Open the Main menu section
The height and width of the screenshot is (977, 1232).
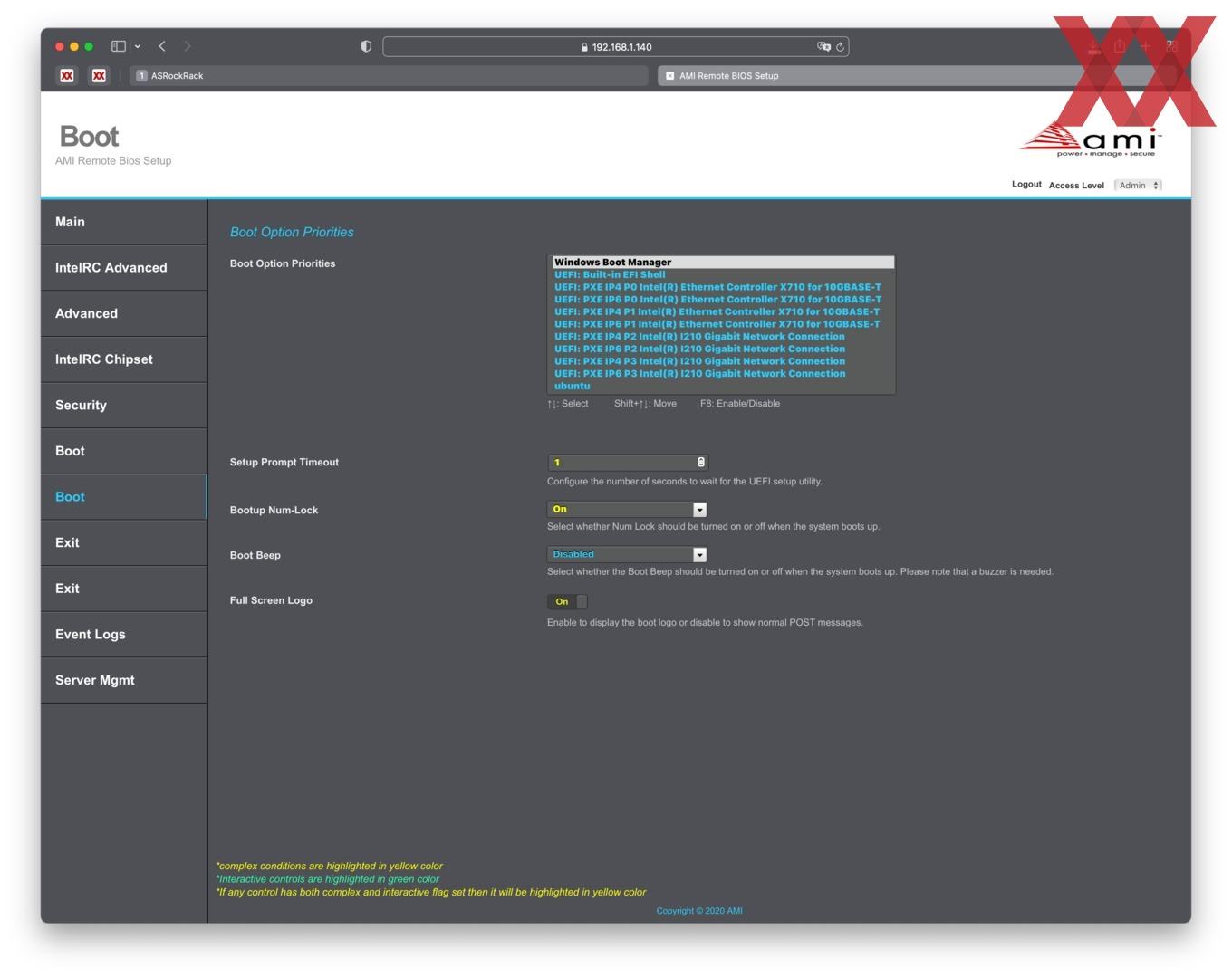coord(124,222)
